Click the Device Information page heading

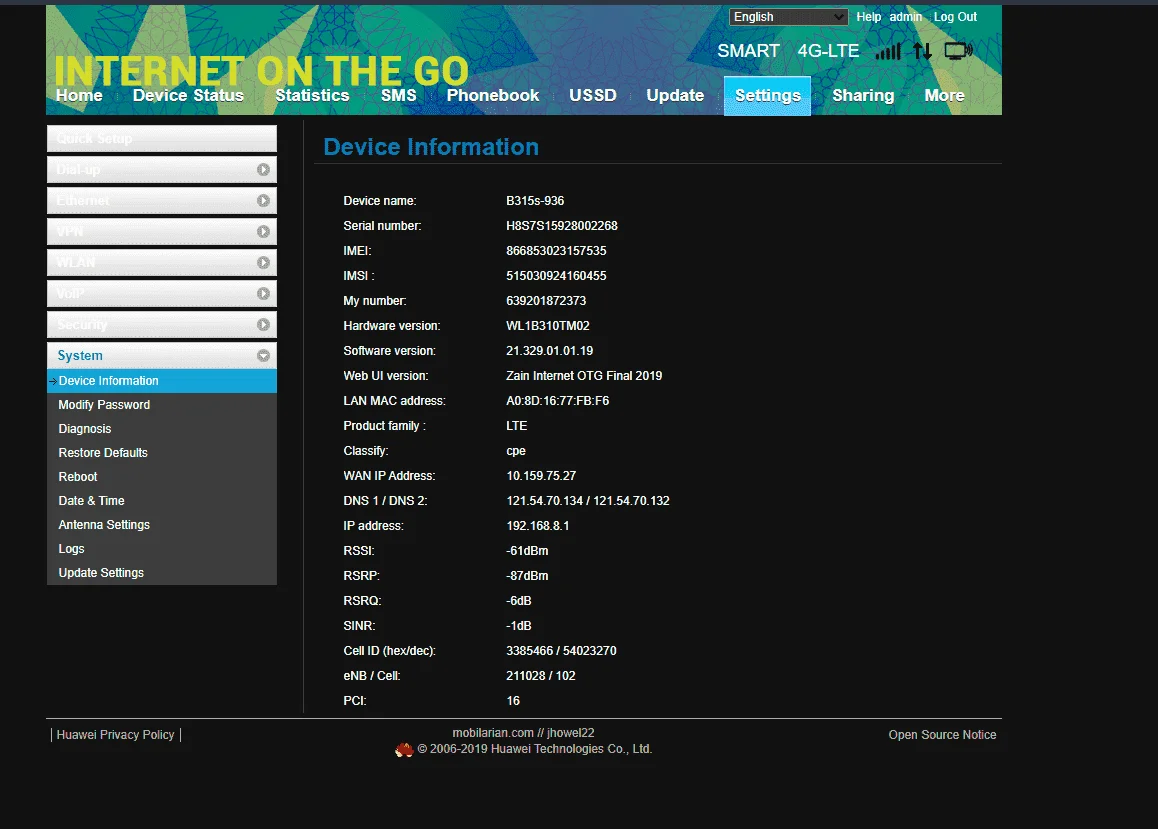(431, 147)
